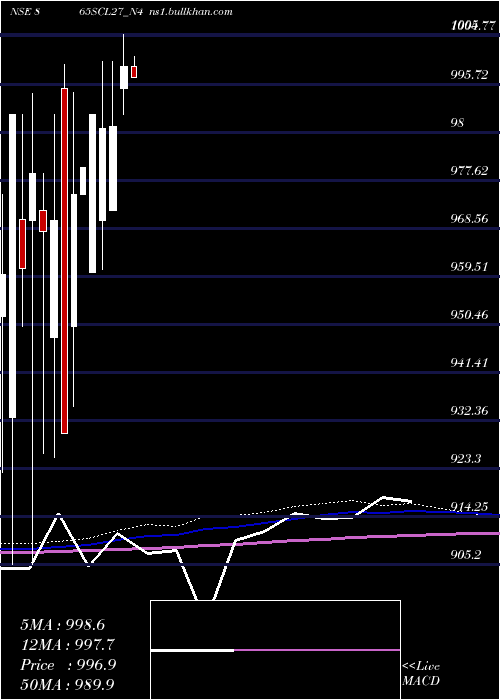Click the 914.25 price axis label
The image size is (500, 700).
coord(469,507)
